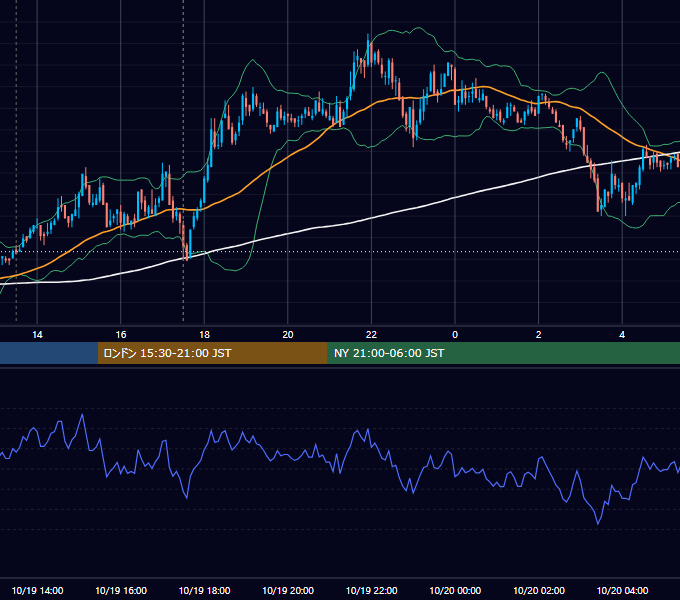
Task: Click hour label 0 on price chart axis
Action: pyautogui.click(x=455, y=335)
